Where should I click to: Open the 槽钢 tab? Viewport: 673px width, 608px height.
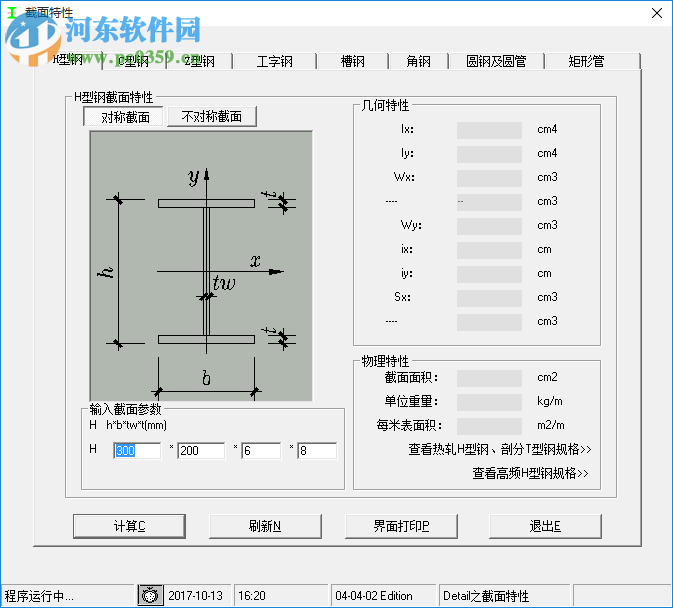tap(352, 61)
